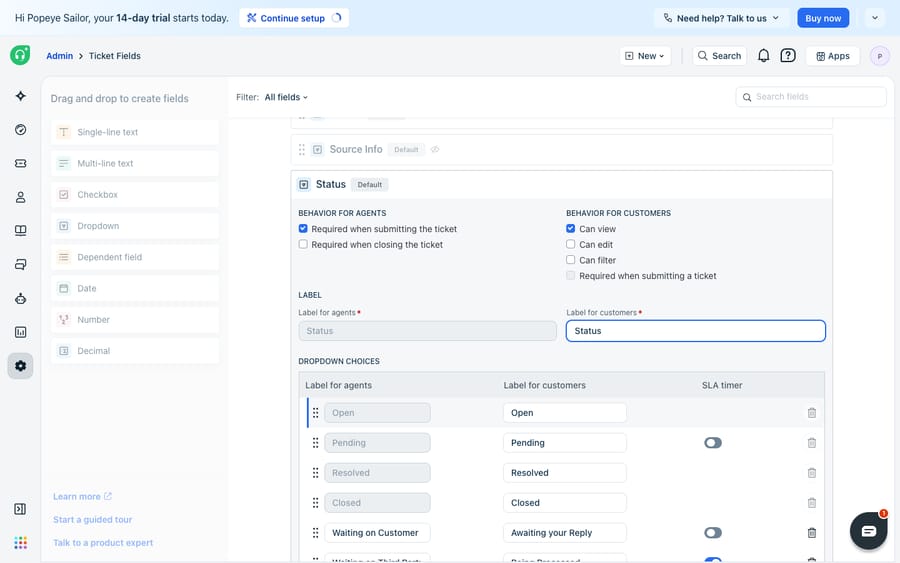Uncheck Can view for customers
This screenshot has height=563, width=900.
click(x=571, y=228)
